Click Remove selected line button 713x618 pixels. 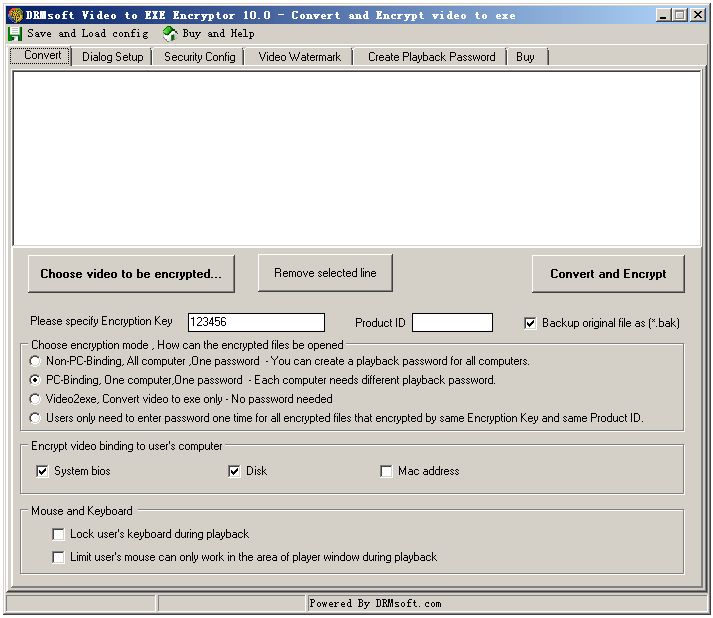[325, 273]
